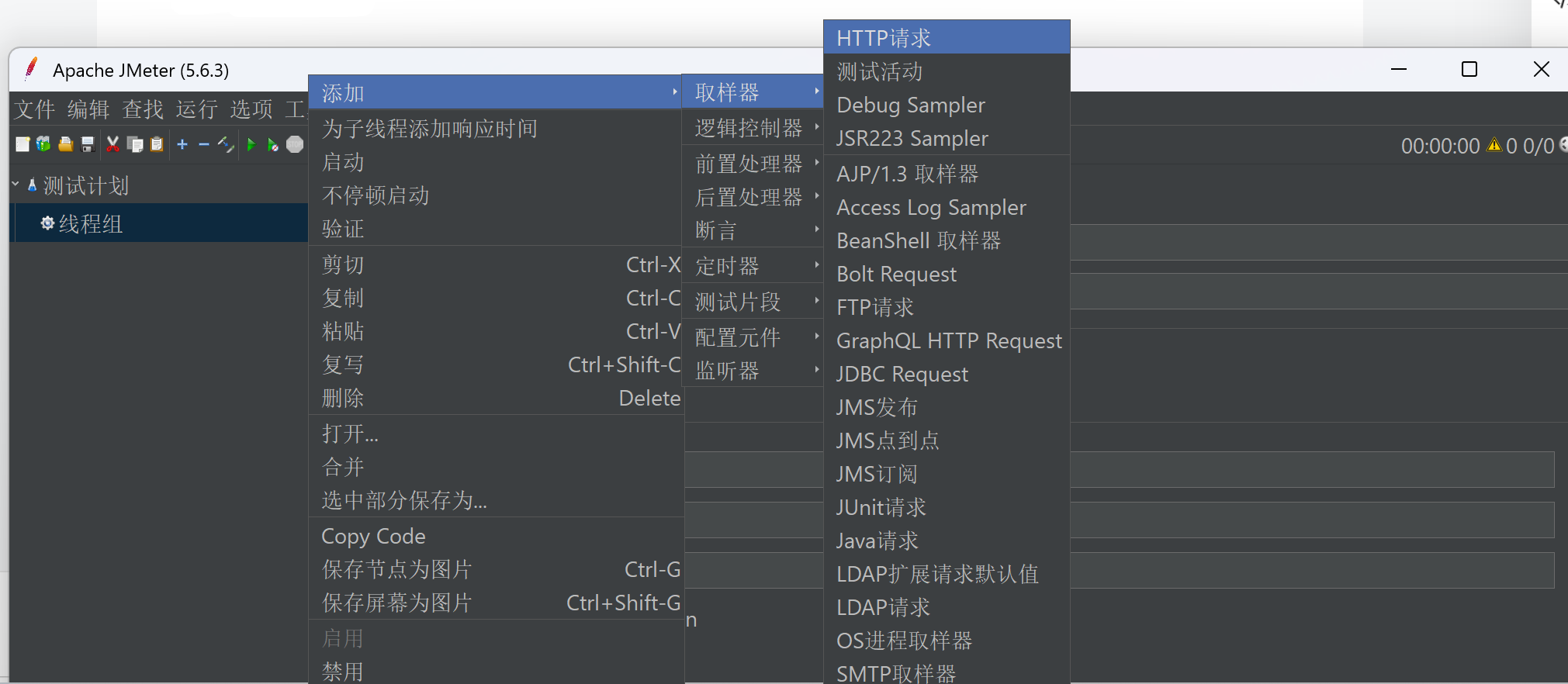Click 启动 in context menu

[x=495, y=162]
